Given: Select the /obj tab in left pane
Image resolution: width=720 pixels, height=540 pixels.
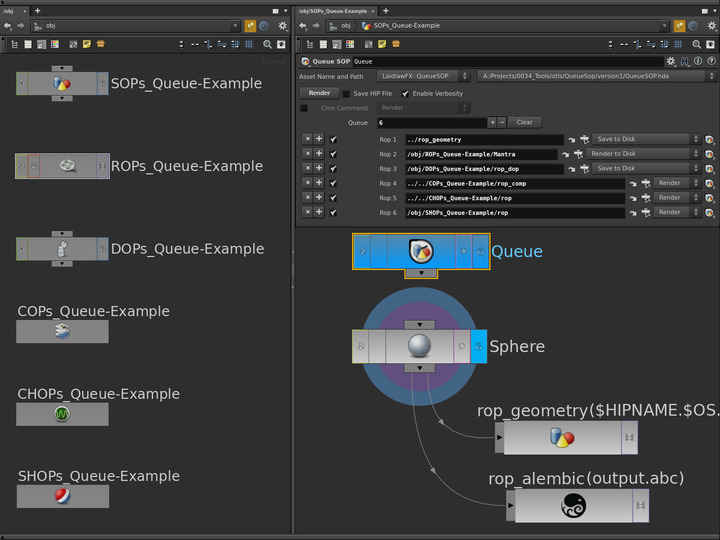Looking at the screenshot, I should (12, 10).
